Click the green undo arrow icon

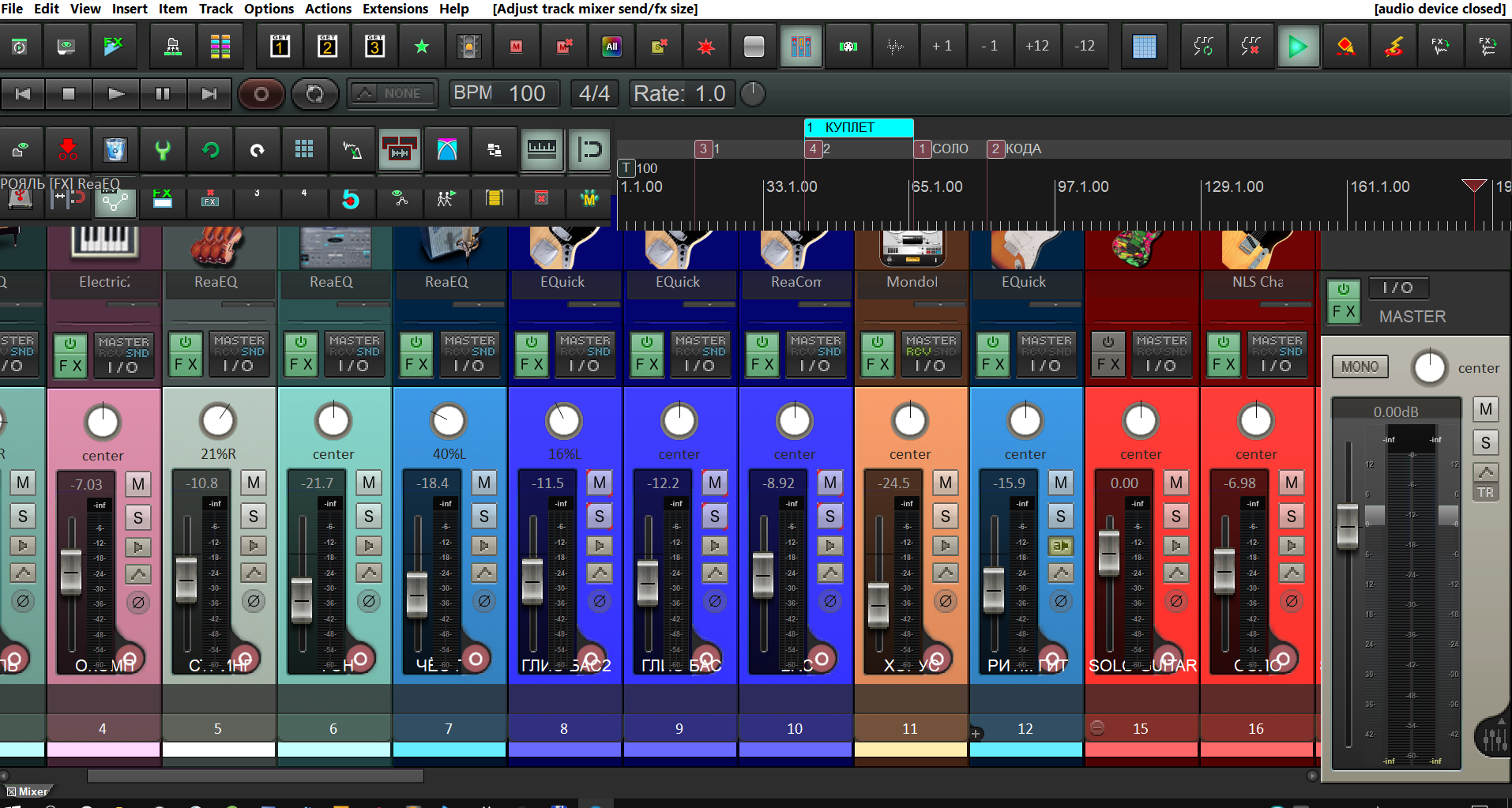(210, 149)
